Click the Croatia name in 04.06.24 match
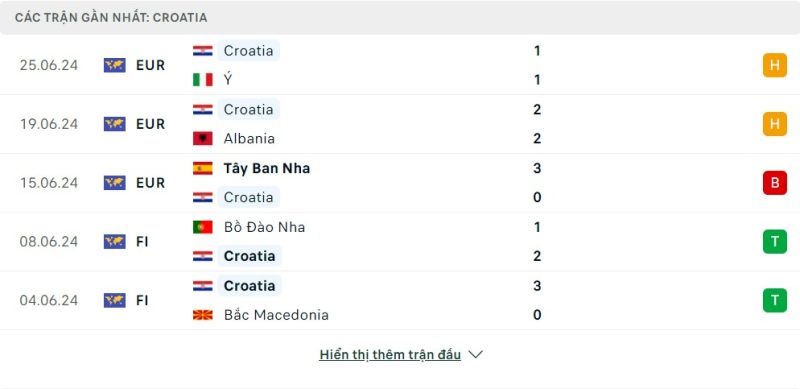Viewport: 800px width, 389px height. (249, 285)
